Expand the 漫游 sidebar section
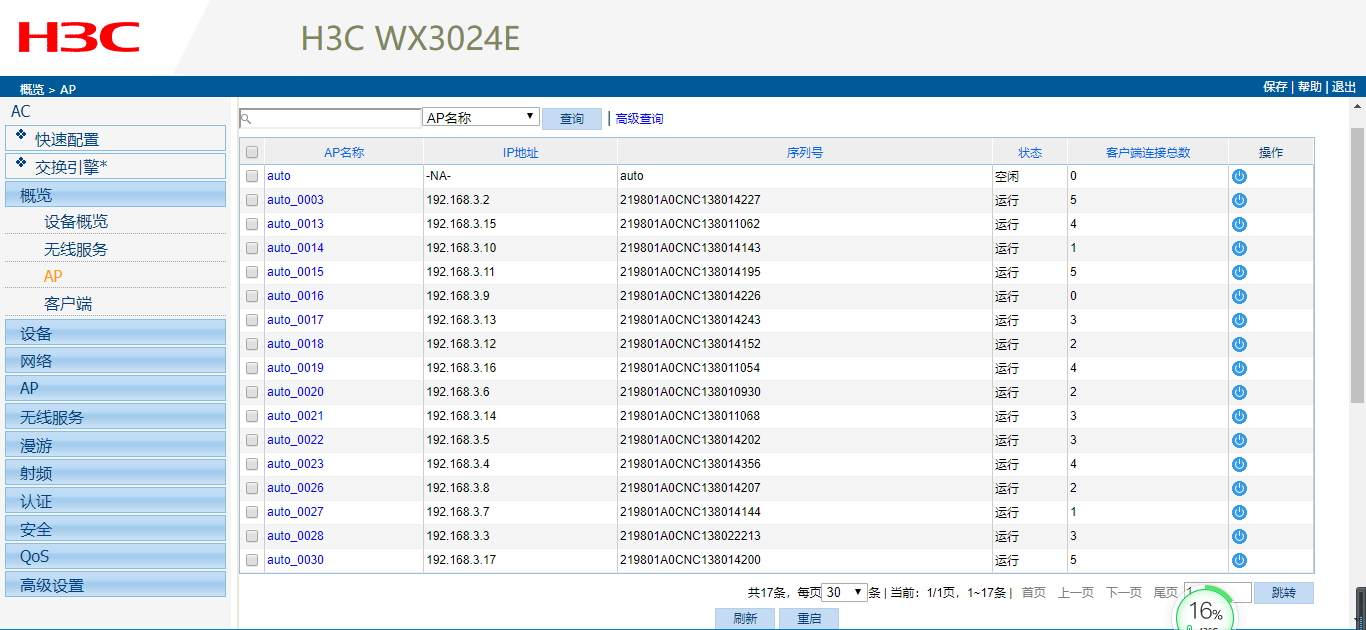 (x=116, y=445)
